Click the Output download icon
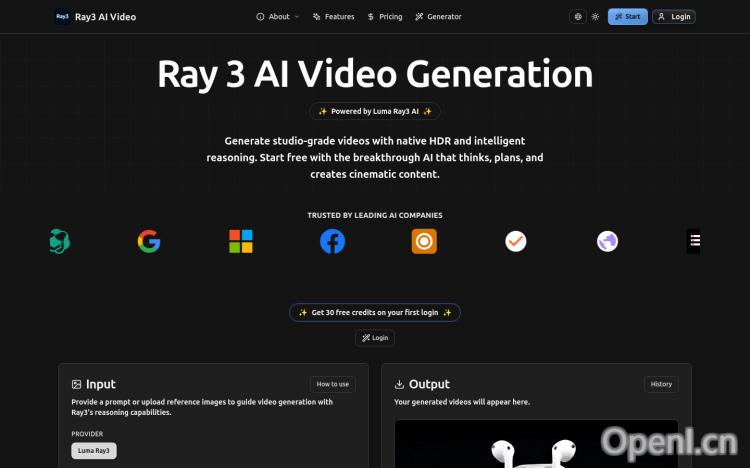The height and width of the screenshot is (468, 750). [x=399, y=384]
